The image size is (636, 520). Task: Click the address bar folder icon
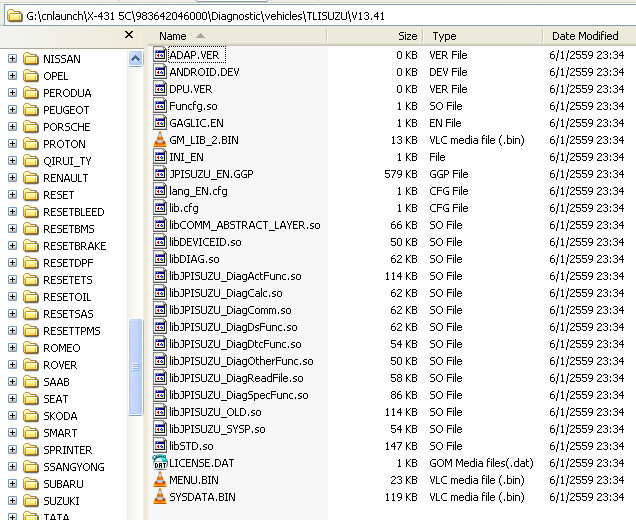point(15,16)
